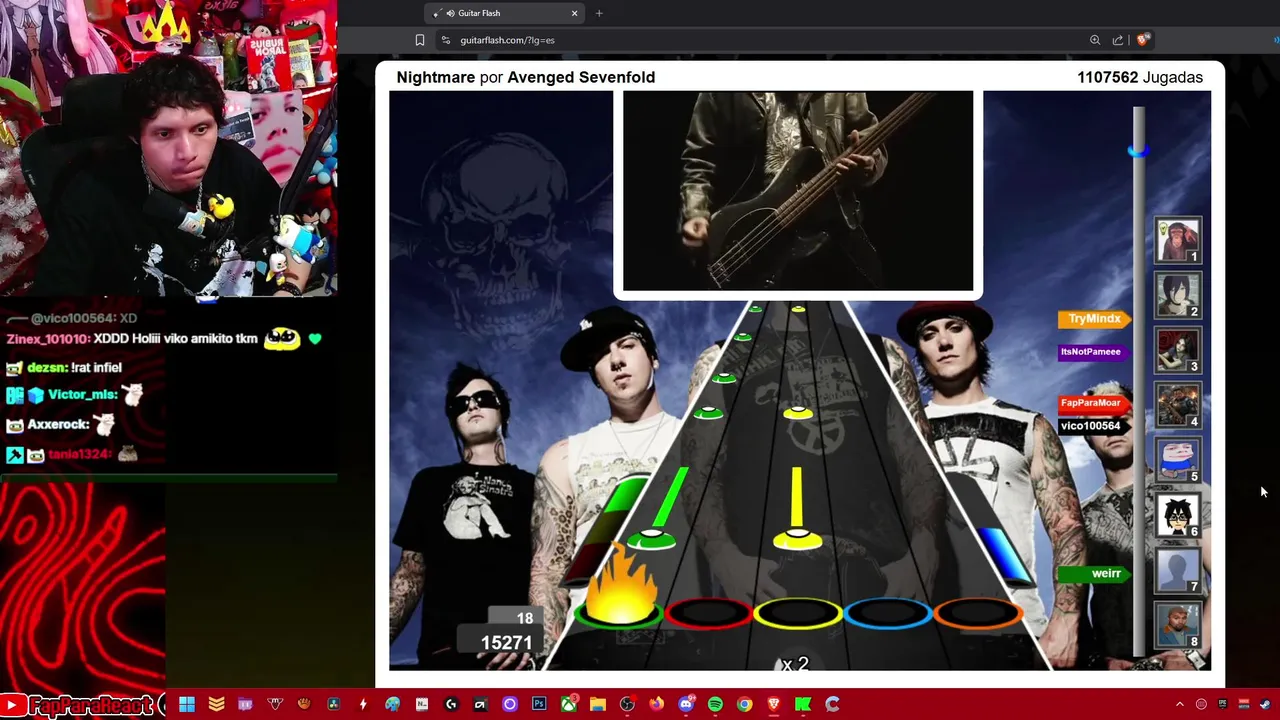Close the Guitar Flash tab

point(575,13)
